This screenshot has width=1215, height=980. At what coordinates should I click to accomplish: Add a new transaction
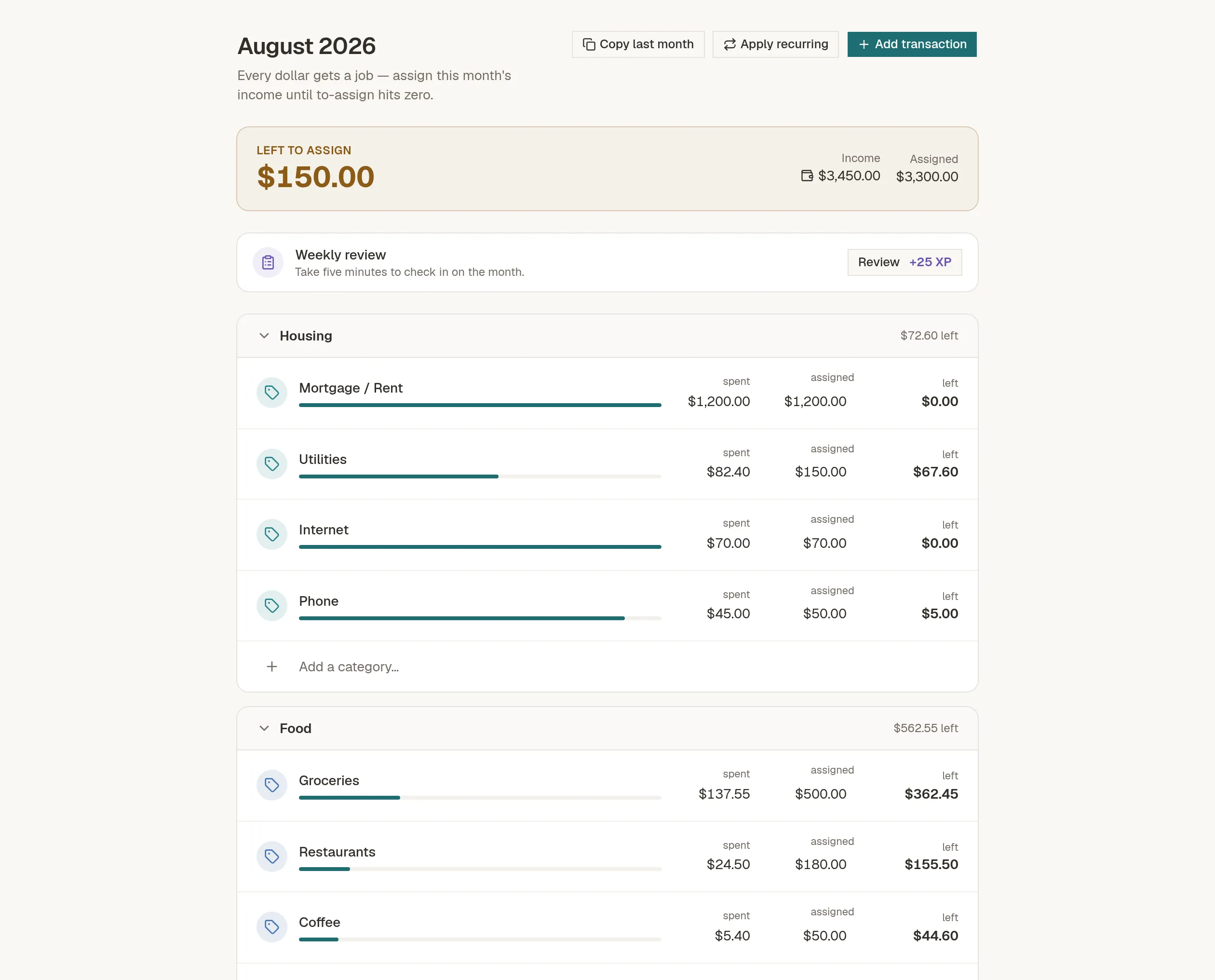pos(912,44)
